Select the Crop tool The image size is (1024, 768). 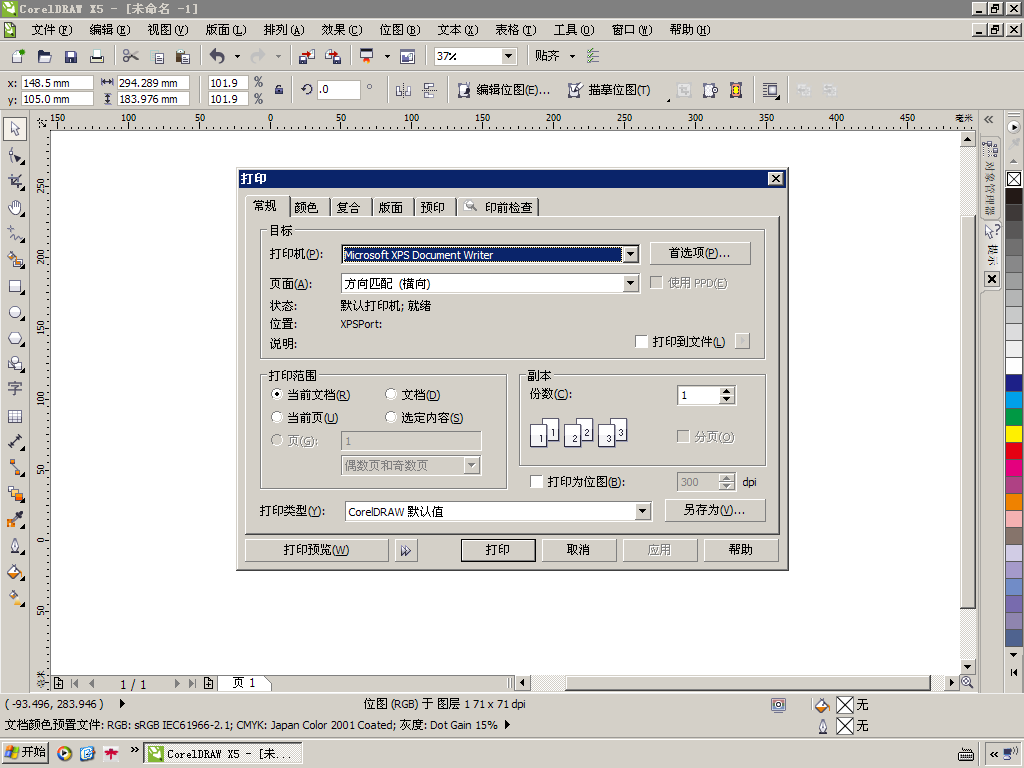click(x=15, y=182)
